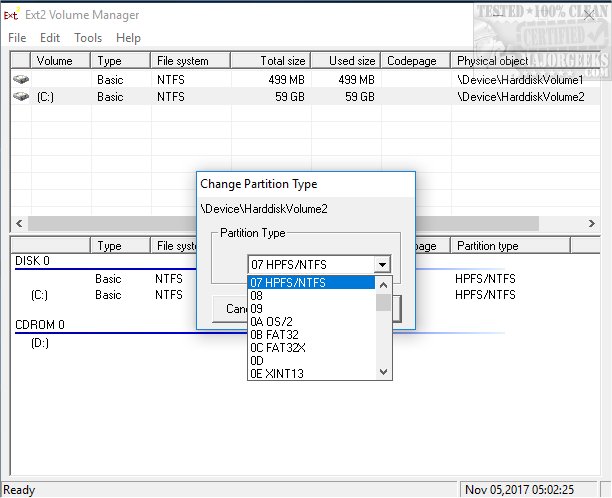Open the File menu
The image size is (612, 498).
17,38
